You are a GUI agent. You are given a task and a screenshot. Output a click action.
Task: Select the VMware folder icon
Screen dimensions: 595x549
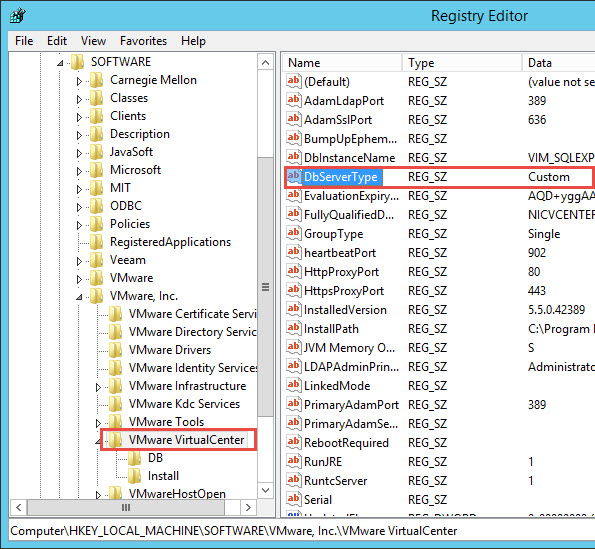pyautogui.click(x=96, y=278)
